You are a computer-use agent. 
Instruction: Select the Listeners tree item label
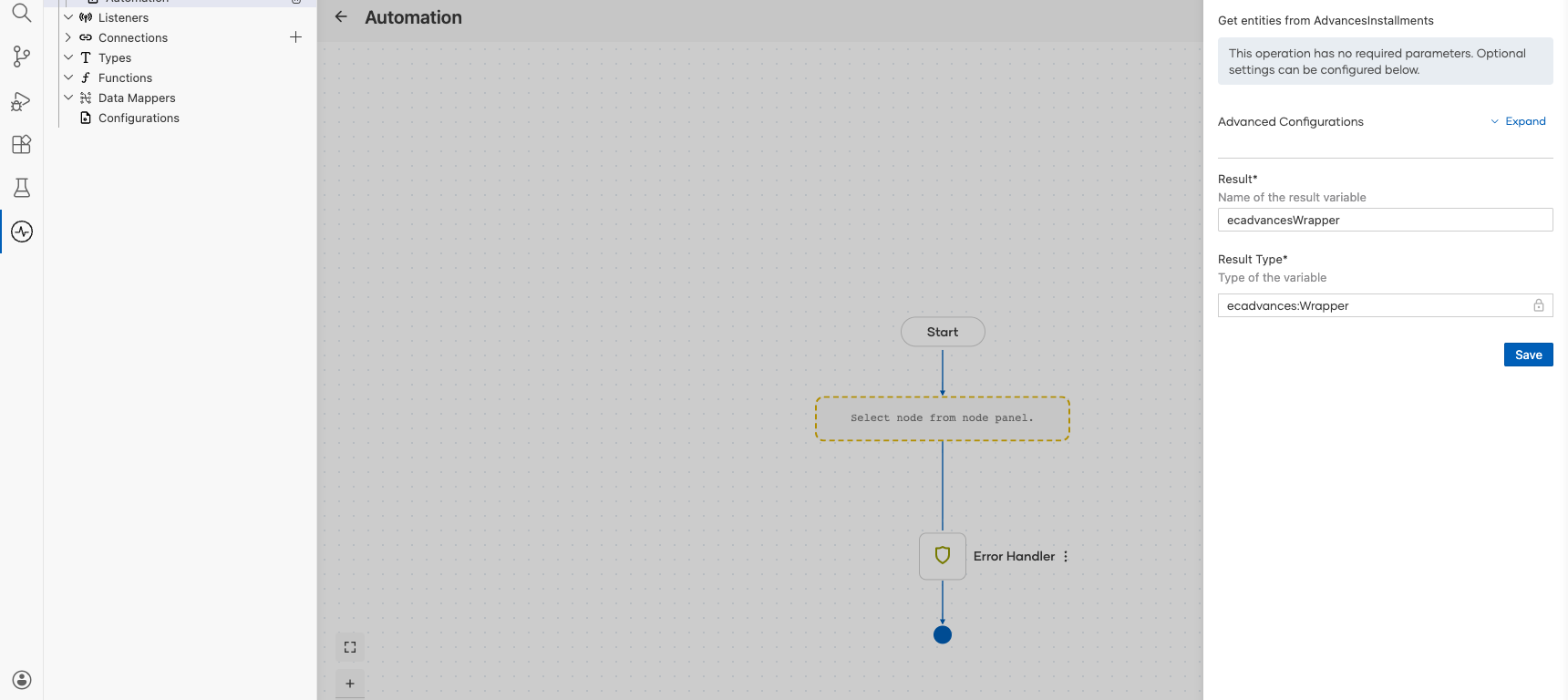coord(123,17)
